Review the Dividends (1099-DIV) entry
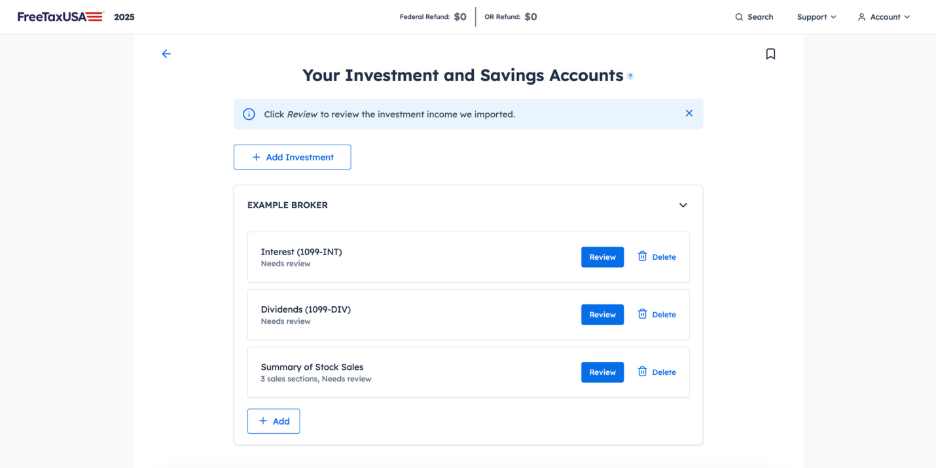The image size is (936, 468). pyautogui.click(x=602, y=315)
